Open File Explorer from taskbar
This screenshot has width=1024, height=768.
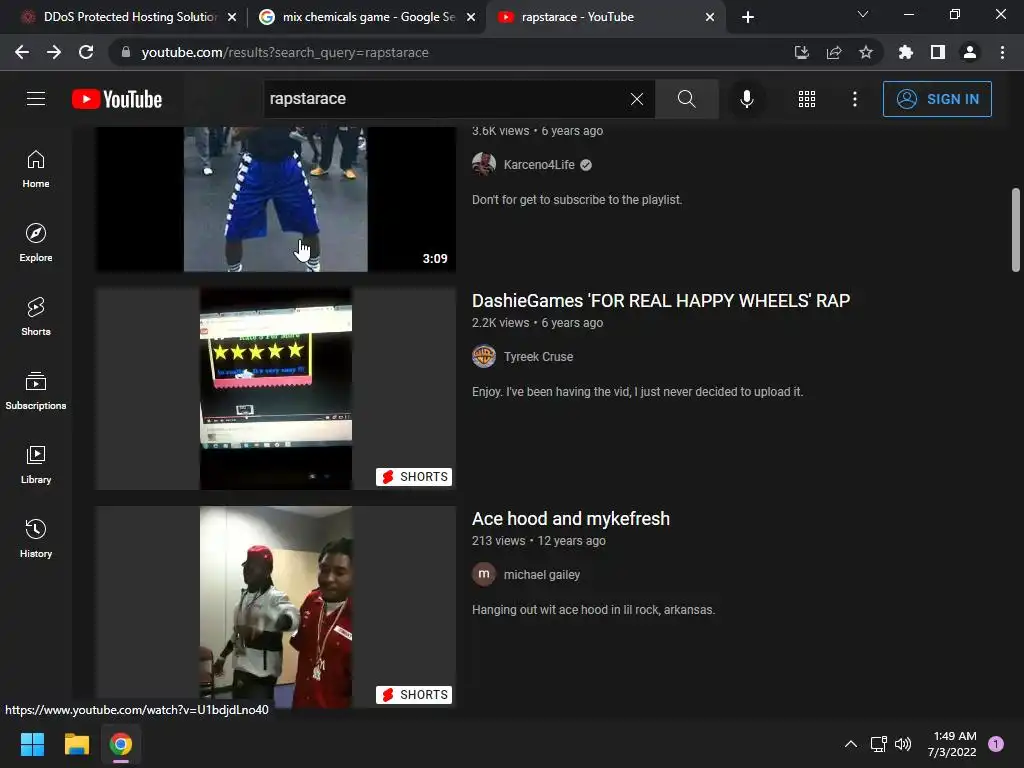tap(76, 744)
